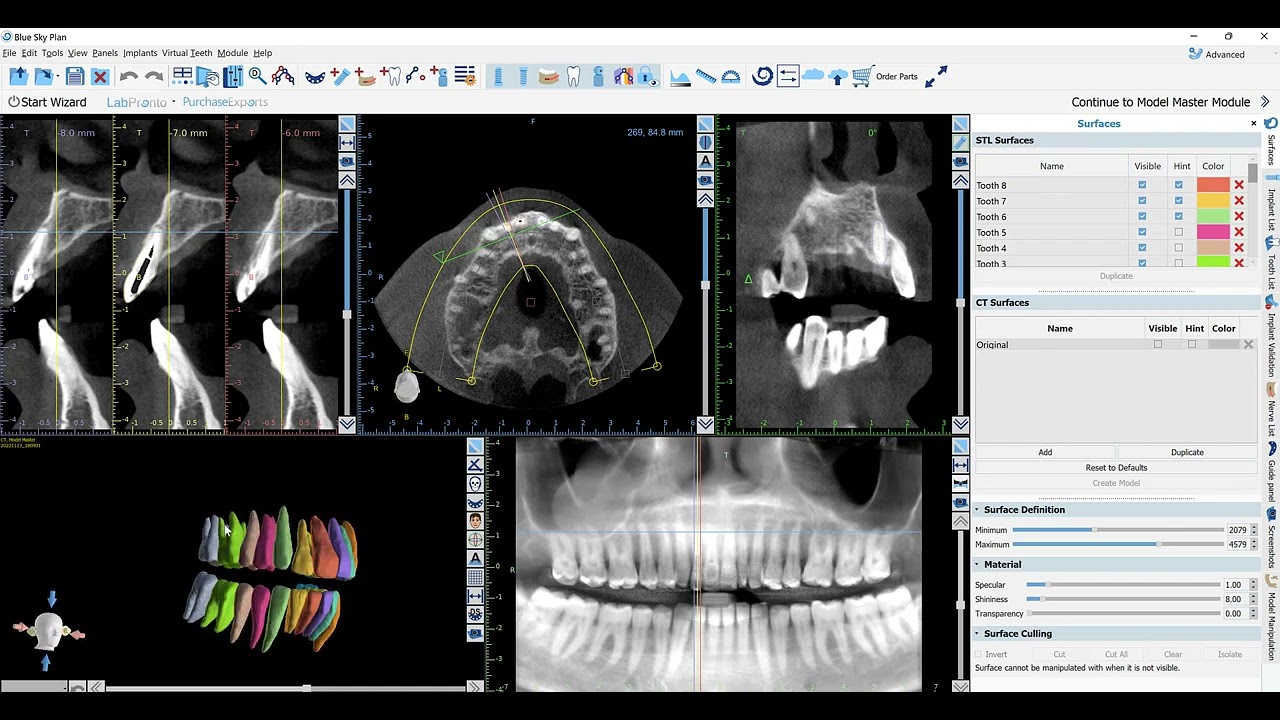Click the add tooth icon

pyautogui.click(x=391, y=76)
